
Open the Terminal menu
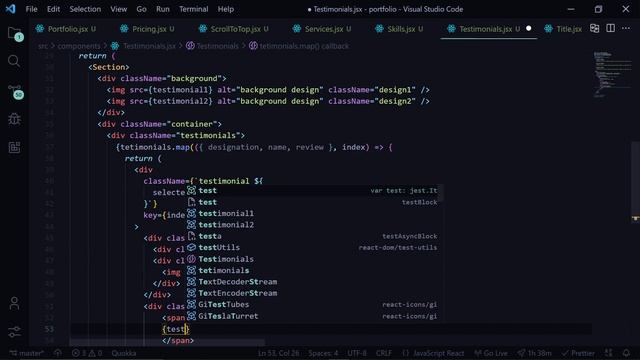click(x=193, y=9)
